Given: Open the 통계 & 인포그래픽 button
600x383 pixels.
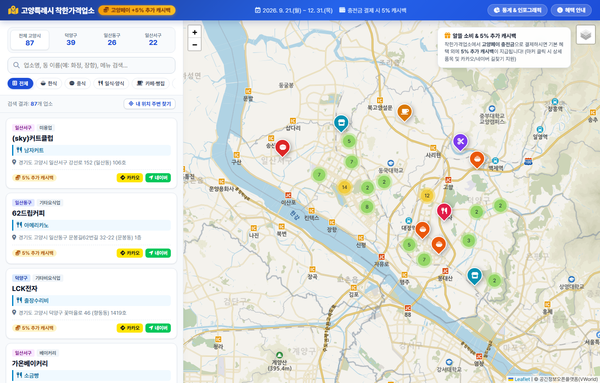Looking at the screenshot, I should coord(517,10).
